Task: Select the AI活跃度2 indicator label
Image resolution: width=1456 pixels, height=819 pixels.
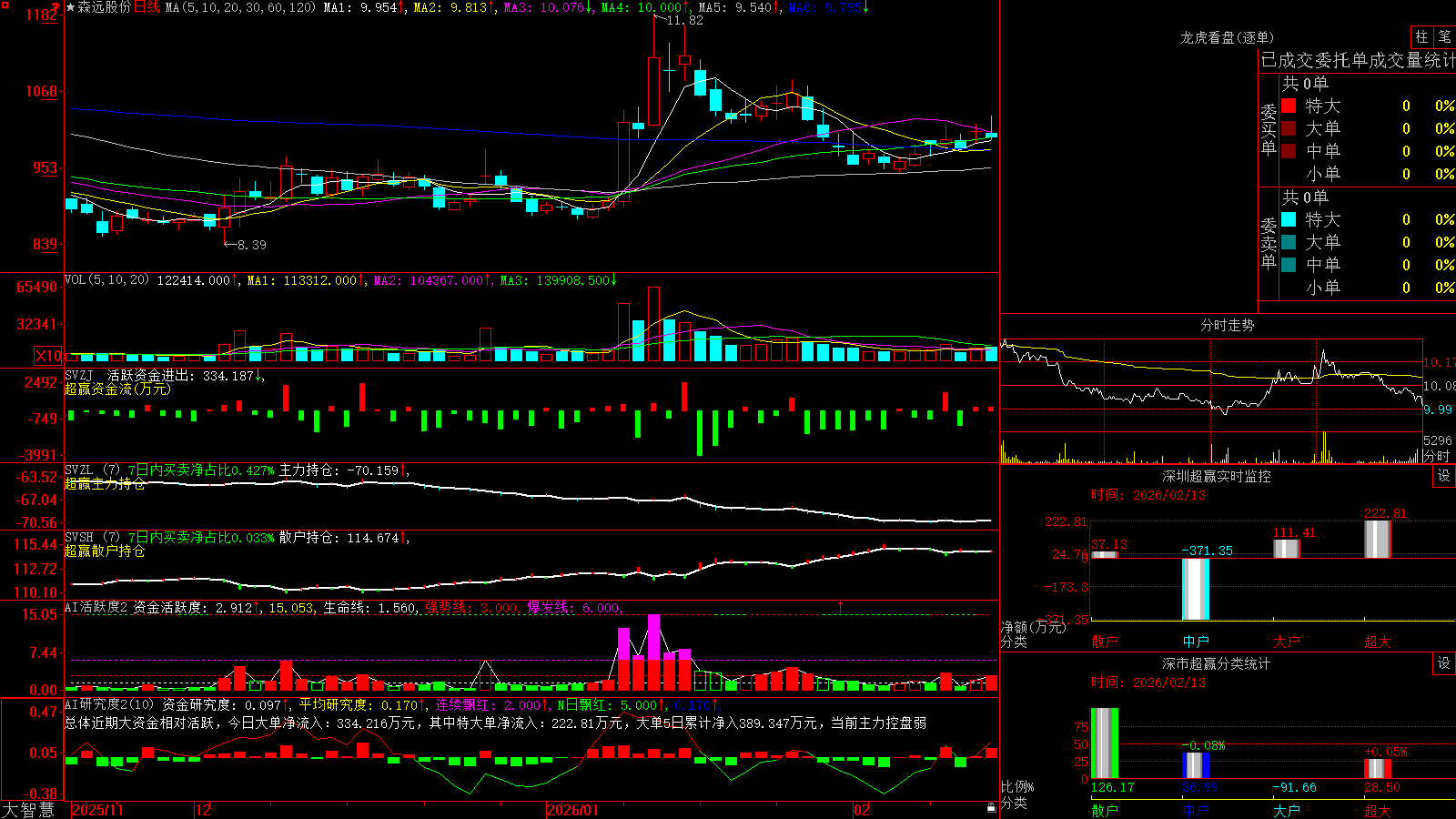Action: [x=96, y=608]
